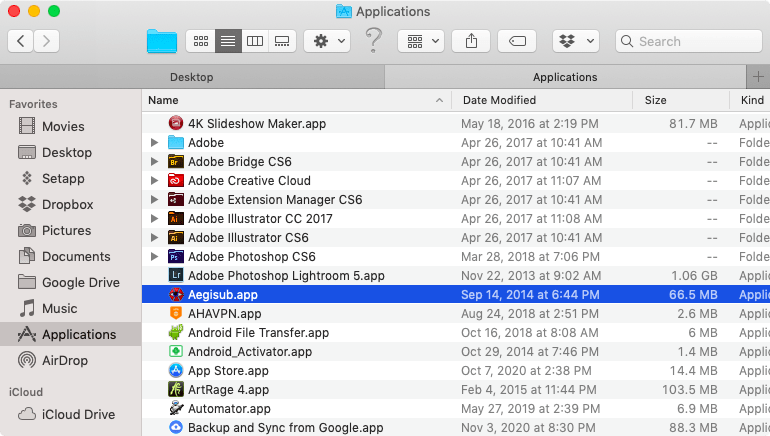The height and width of the screenshot is (436, 770).
Task: Switch to column view
Action: click(255, 41)
